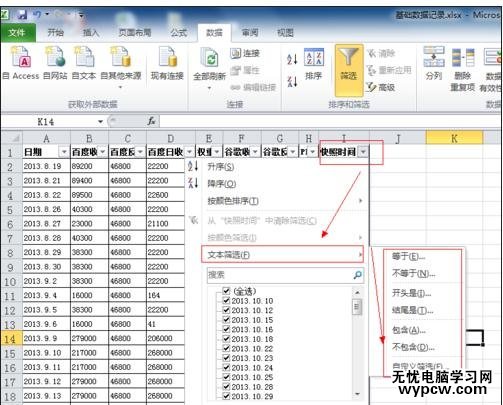
Task: Toggle the Filter funnel button
Action: 349,70
